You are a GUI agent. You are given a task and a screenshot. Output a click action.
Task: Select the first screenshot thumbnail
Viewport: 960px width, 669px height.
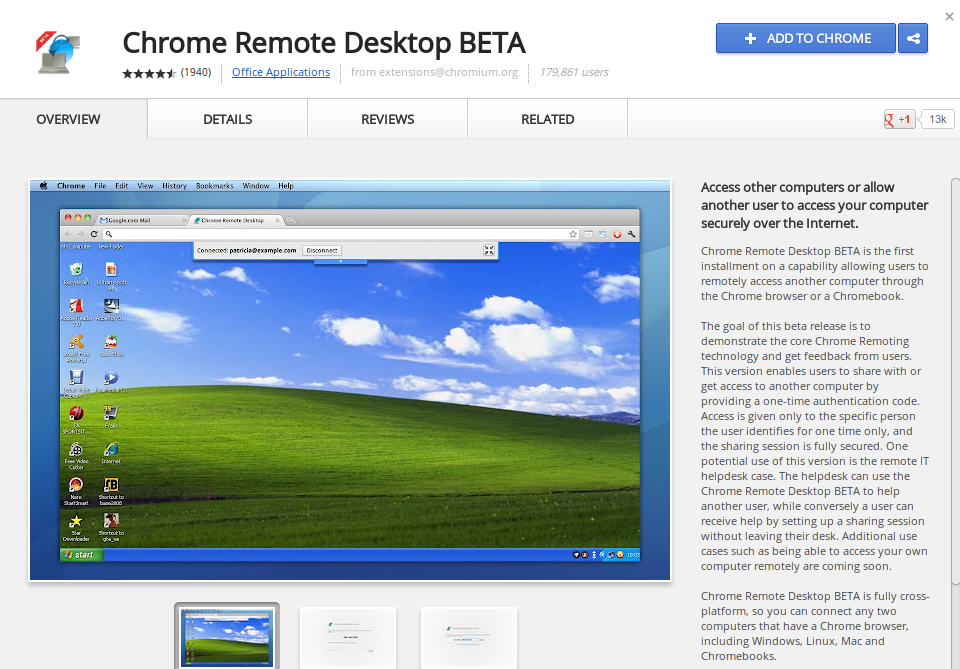tap(227, 637)
